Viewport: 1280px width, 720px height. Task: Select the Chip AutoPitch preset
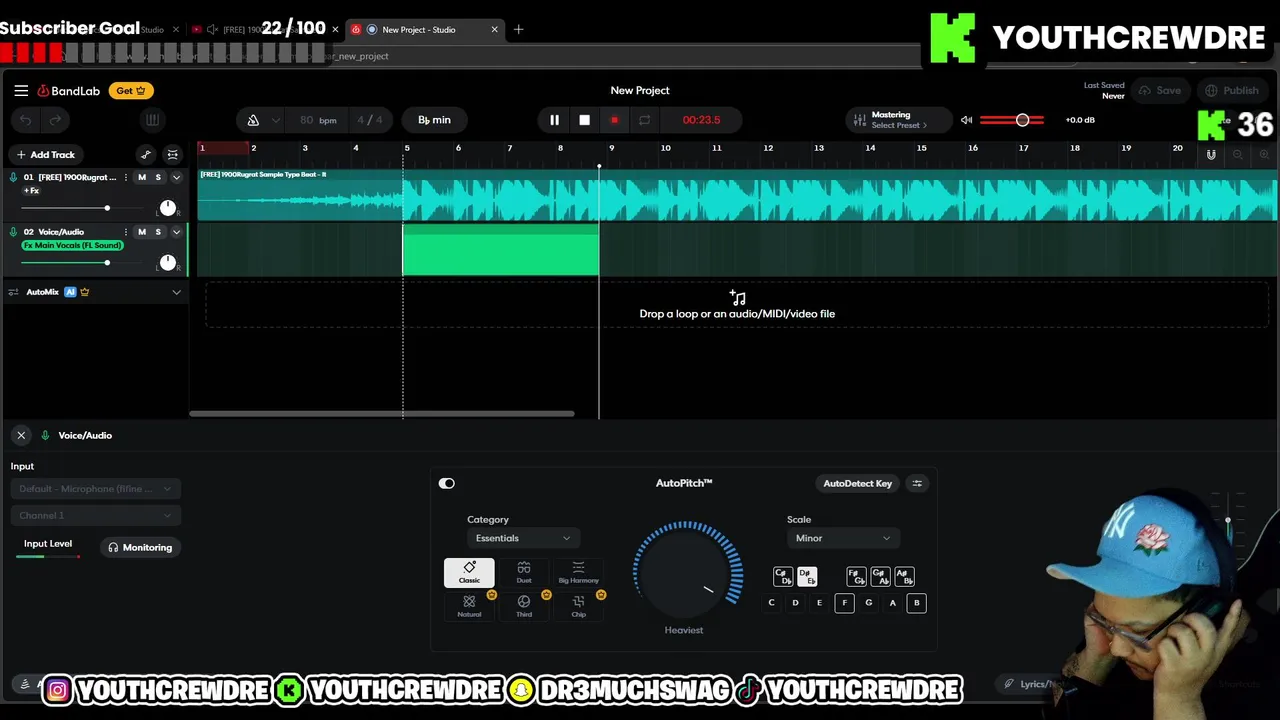pos(578,606)
